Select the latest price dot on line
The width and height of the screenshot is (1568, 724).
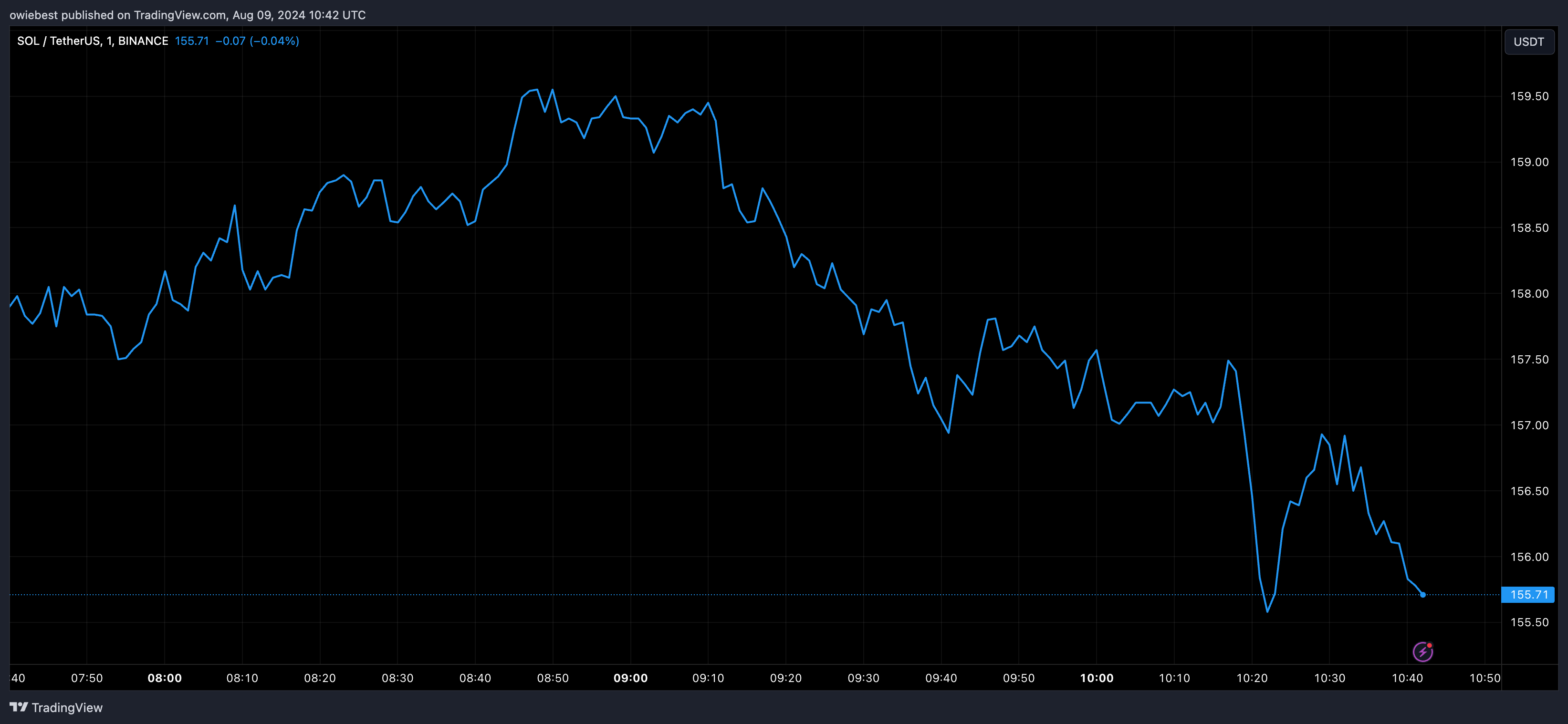1422,594
